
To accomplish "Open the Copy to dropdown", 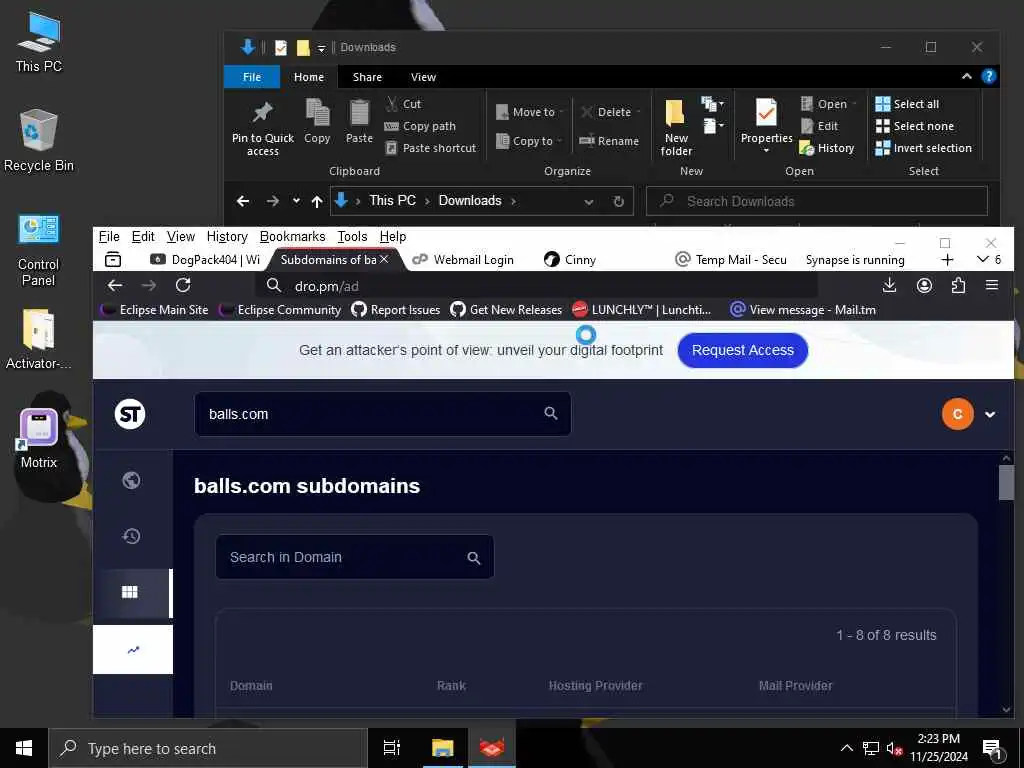I will pos(528,140).
